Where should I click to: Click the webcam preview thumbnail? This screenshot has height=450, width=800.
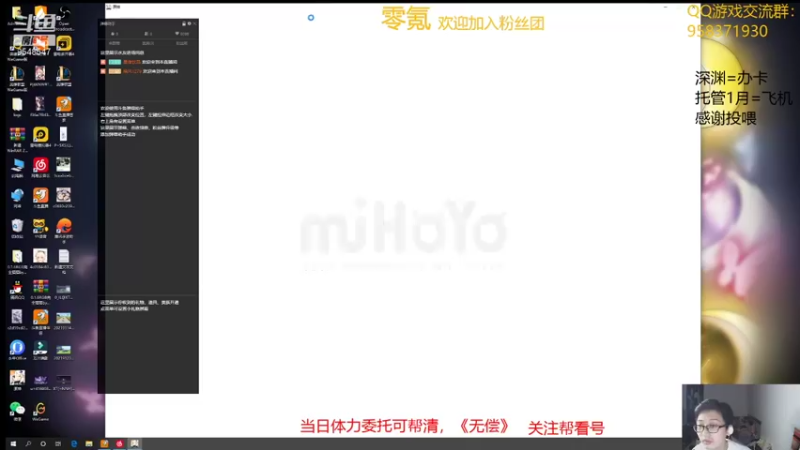click(x=741, y=417)
